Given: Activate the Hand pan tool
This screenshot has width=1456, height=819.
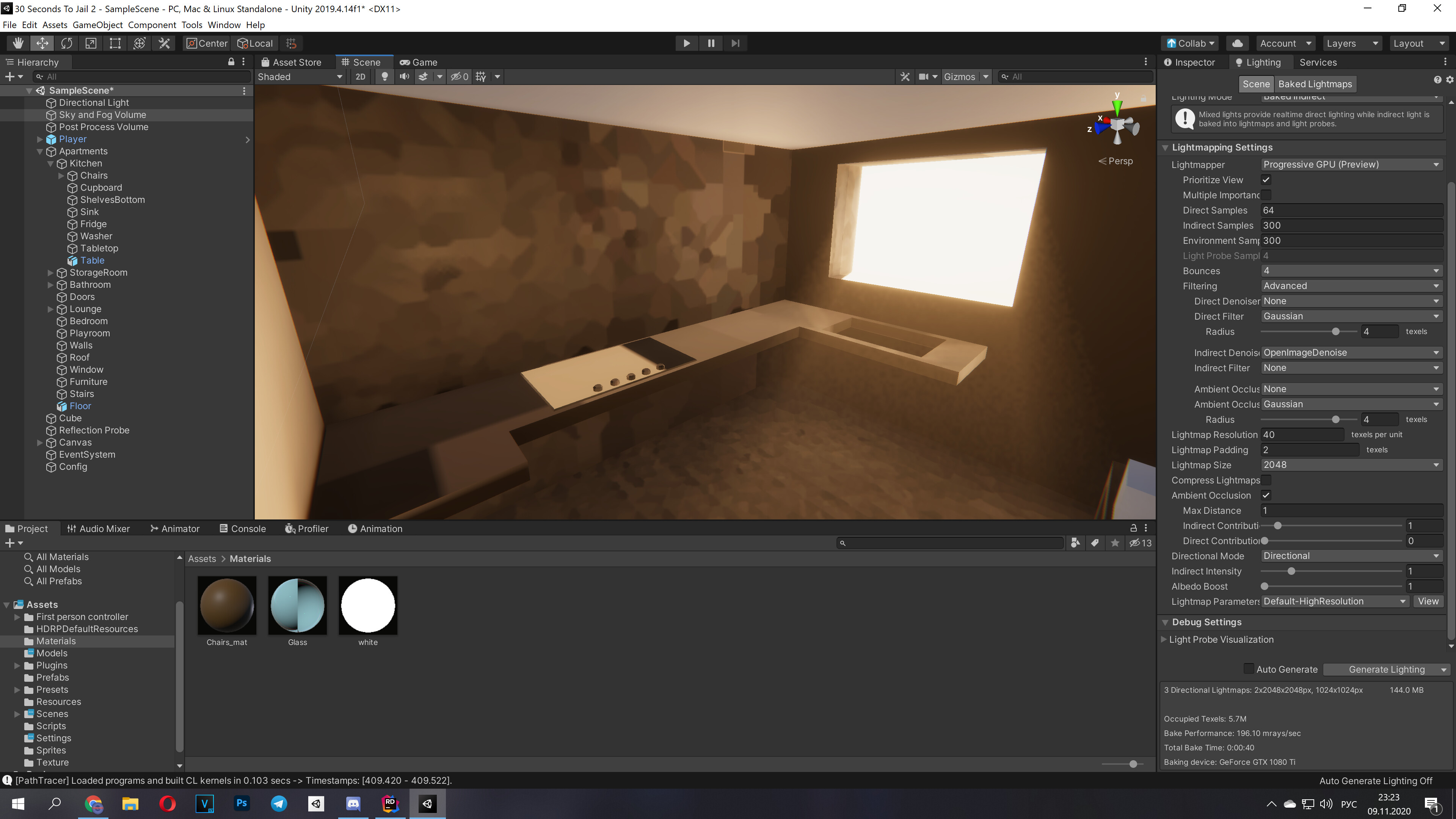Looking at the screenshot, I should click(x=17, y=43).
